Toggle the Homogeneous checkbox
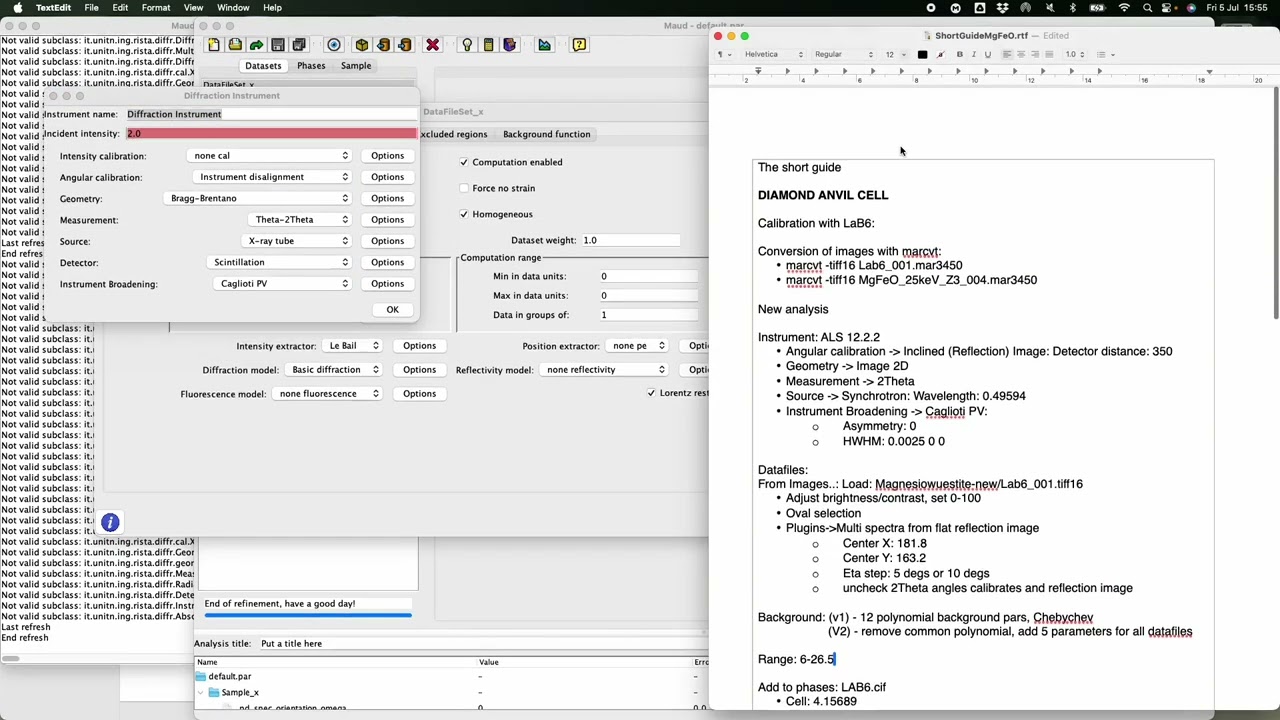The image size is (1280, 720). 464,214
